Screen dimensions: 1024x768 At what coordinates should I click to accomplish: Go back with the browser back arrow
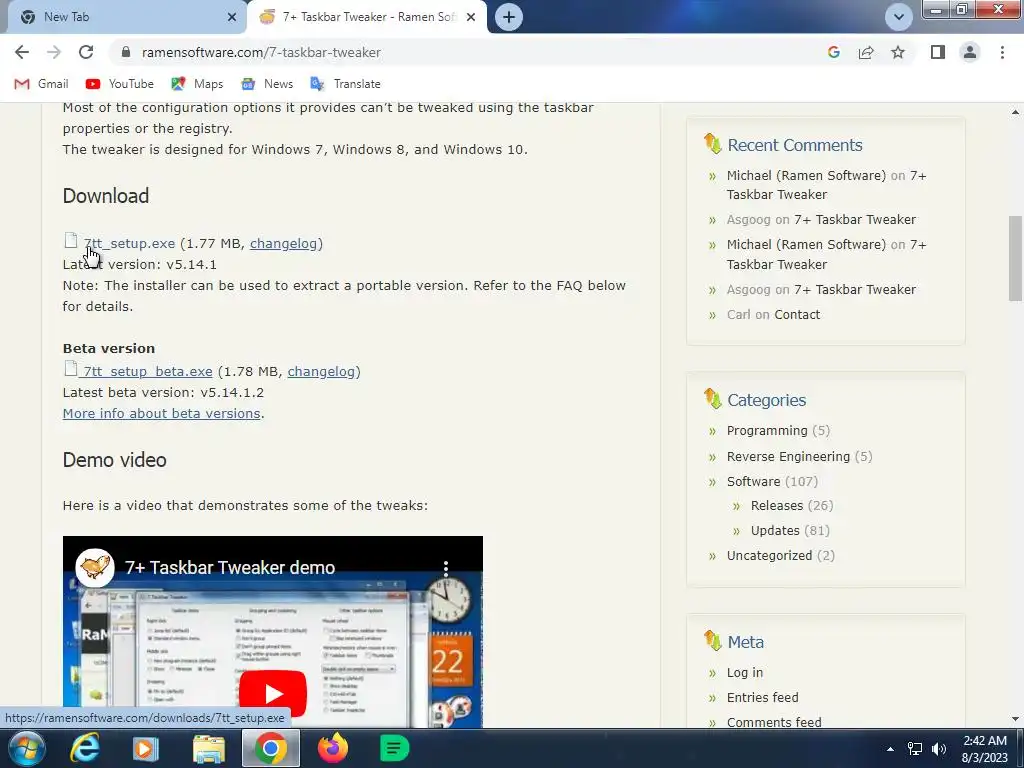[x=22, y=52]
